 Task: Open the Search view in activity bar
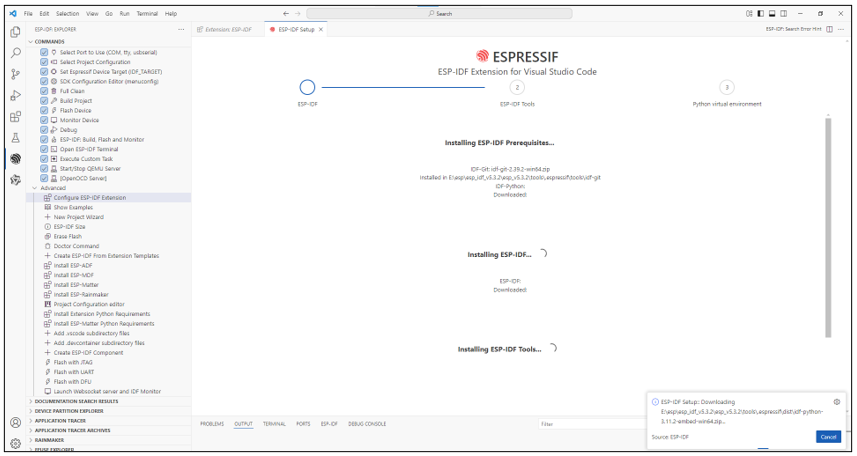pyautogui.click(x=15, y=53)
